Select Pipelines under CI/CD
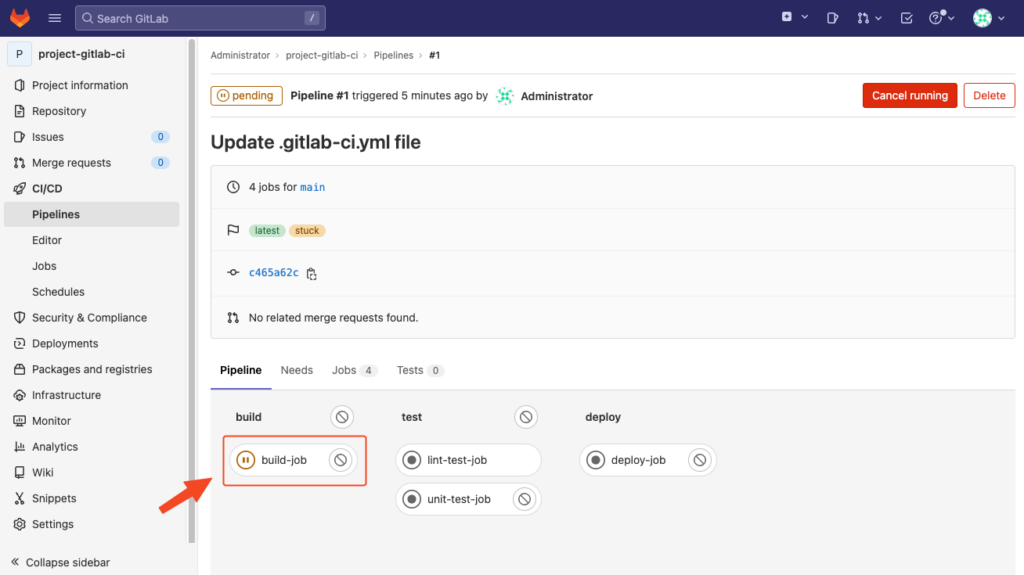 pos(91,214)
